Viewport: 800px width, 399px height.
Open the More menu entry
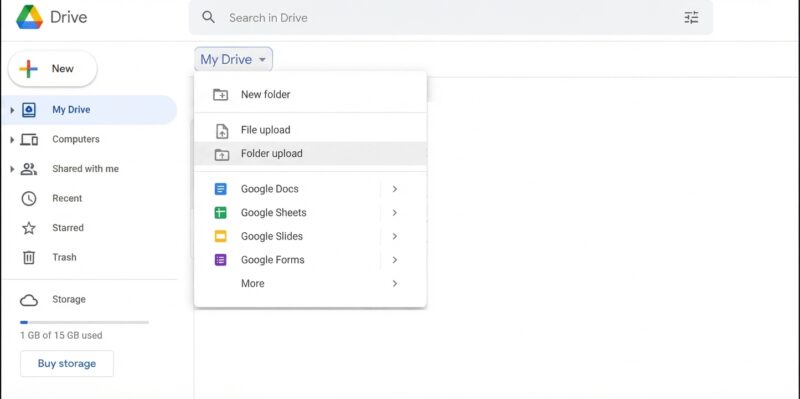[310, 283]
